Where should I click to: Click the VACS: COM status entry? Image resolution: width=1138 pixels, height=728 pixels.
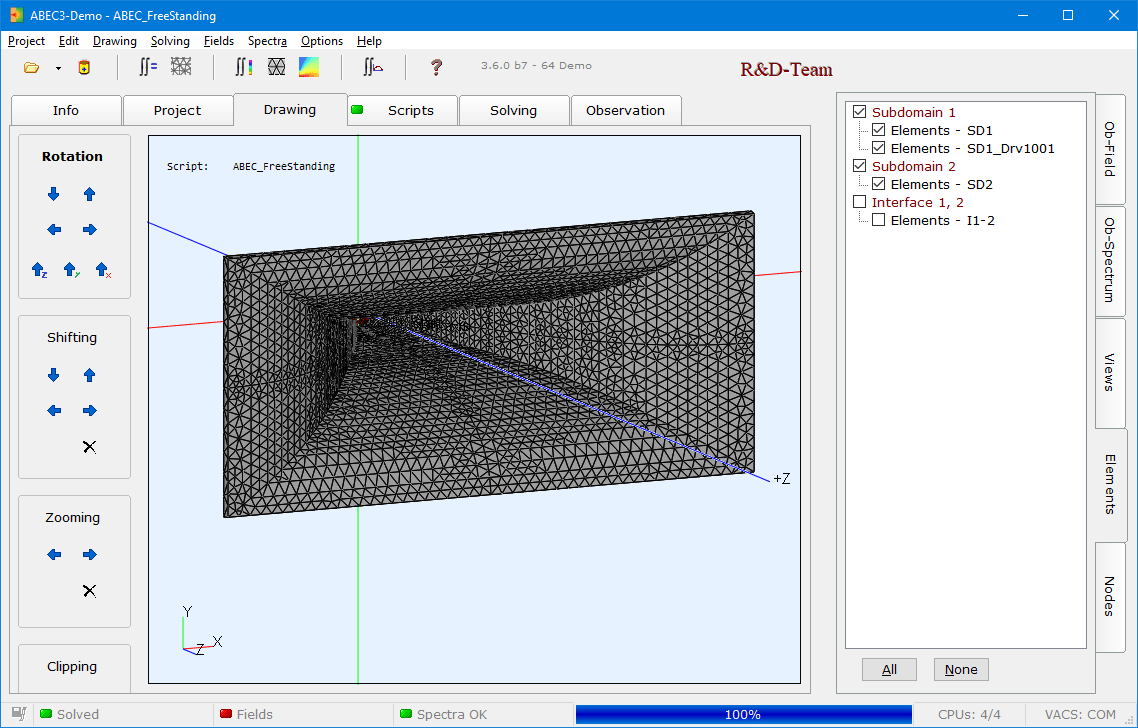[1080, 714]
